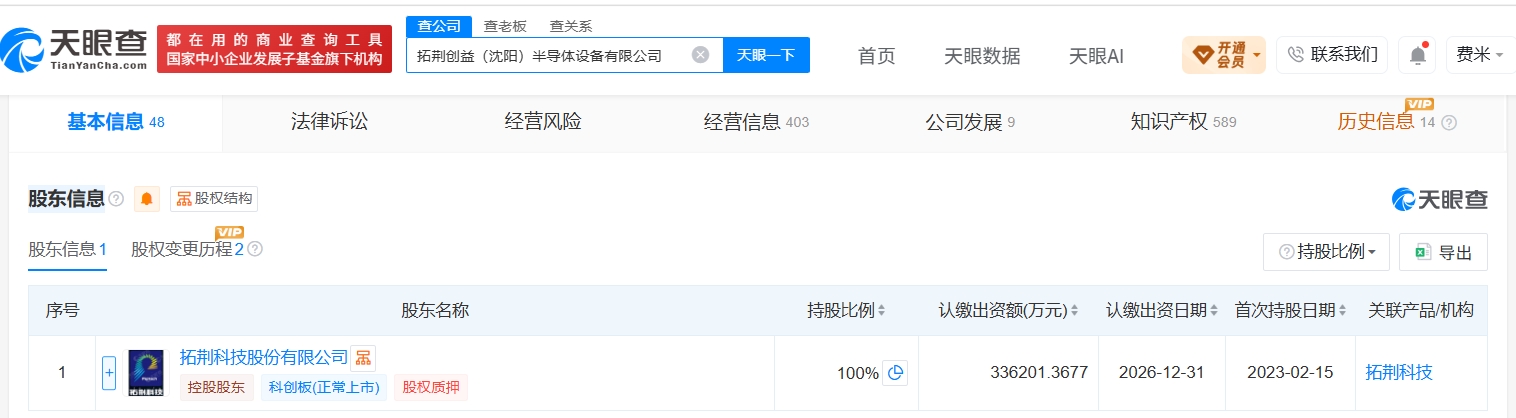Click the 控股股东 tag
This screenshot has width=1516, height=418.
217,387
